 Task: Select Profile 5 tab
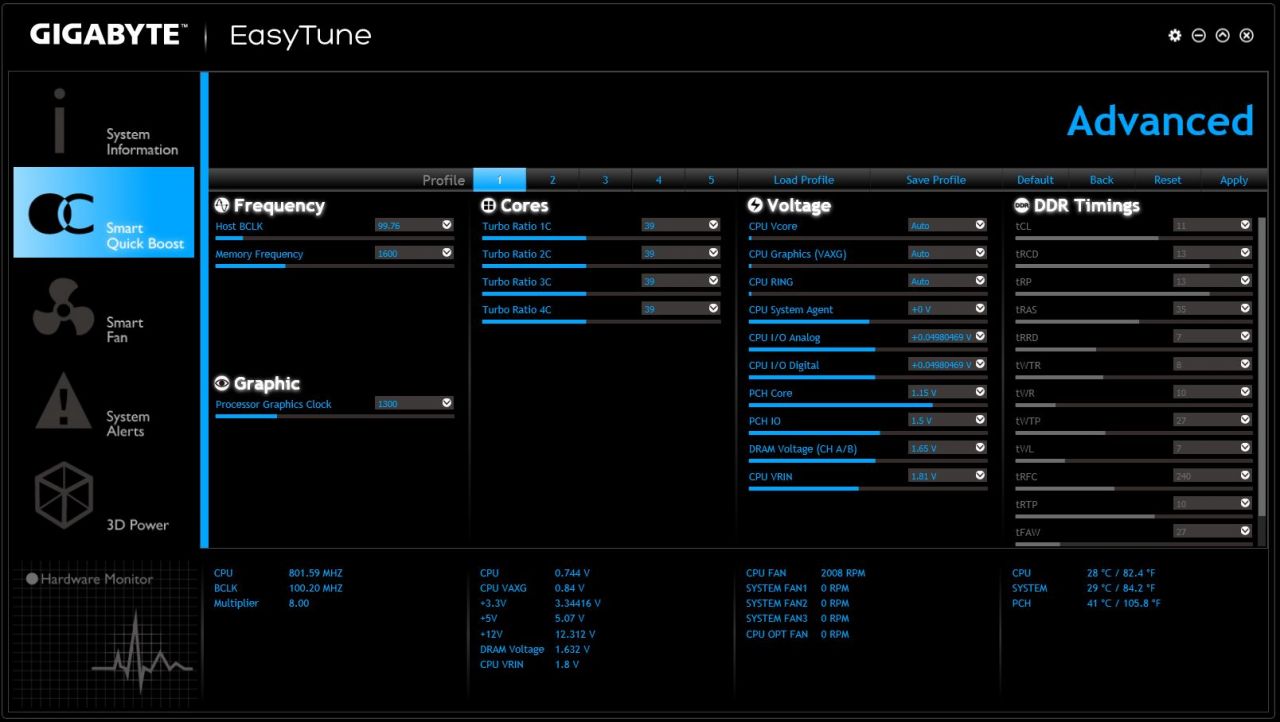pyautogui.click(x=711, y=180)
